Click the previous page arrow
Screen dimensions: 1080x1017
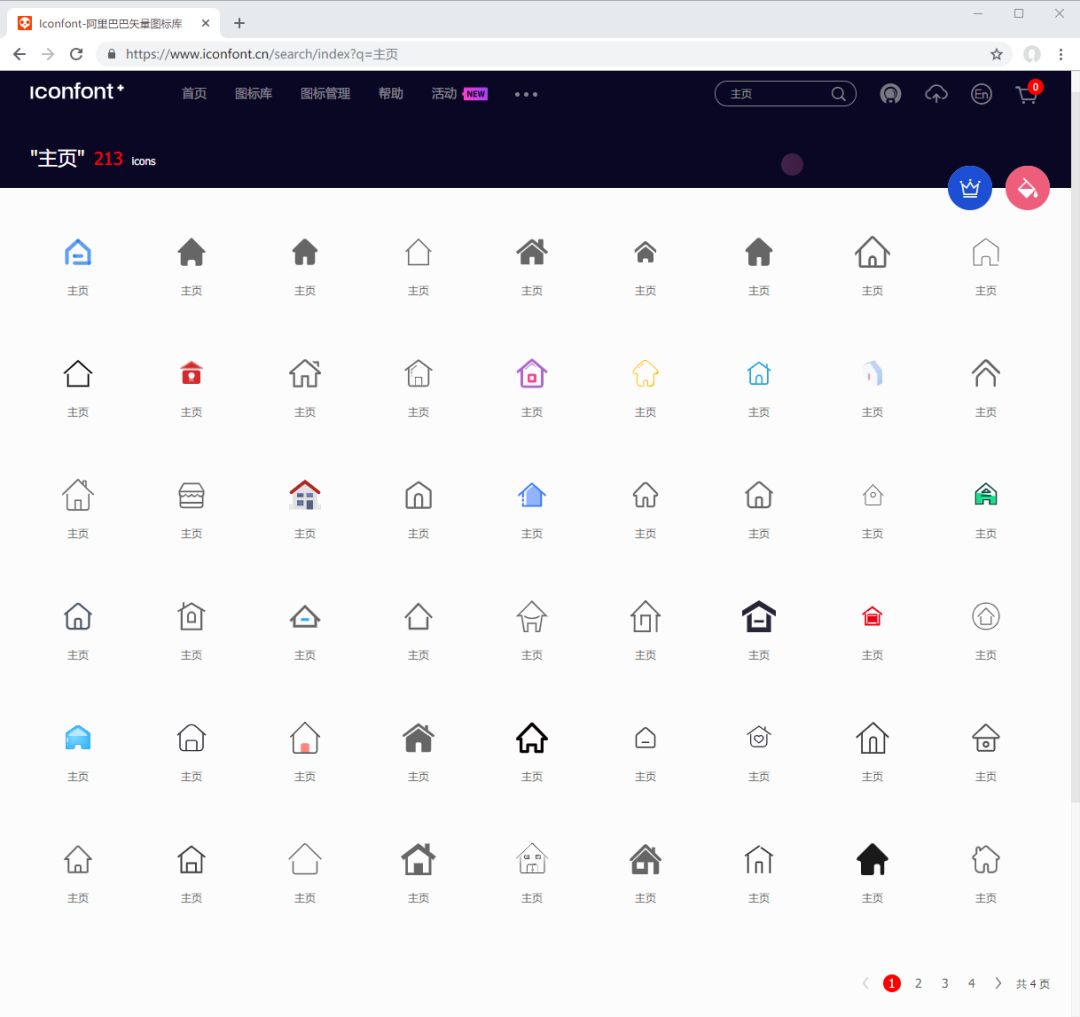click(x=865, y=983)
